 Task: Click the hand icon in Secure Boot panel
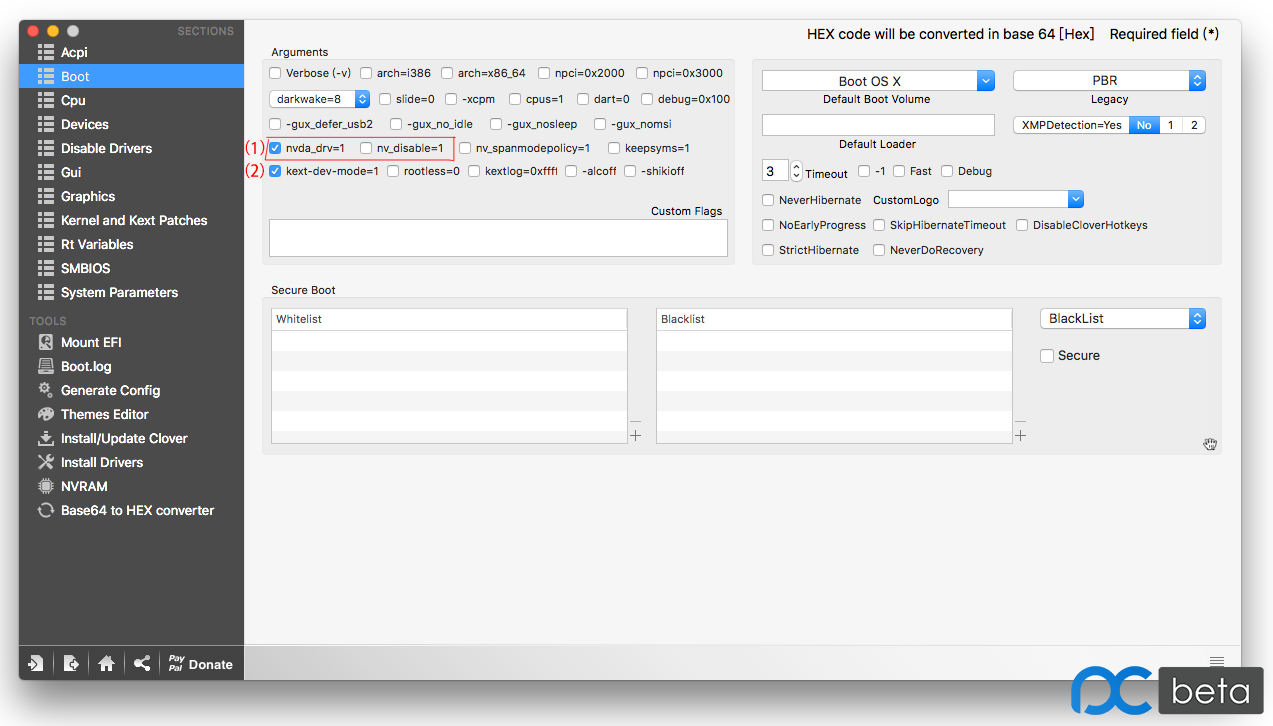point(1210,444)
